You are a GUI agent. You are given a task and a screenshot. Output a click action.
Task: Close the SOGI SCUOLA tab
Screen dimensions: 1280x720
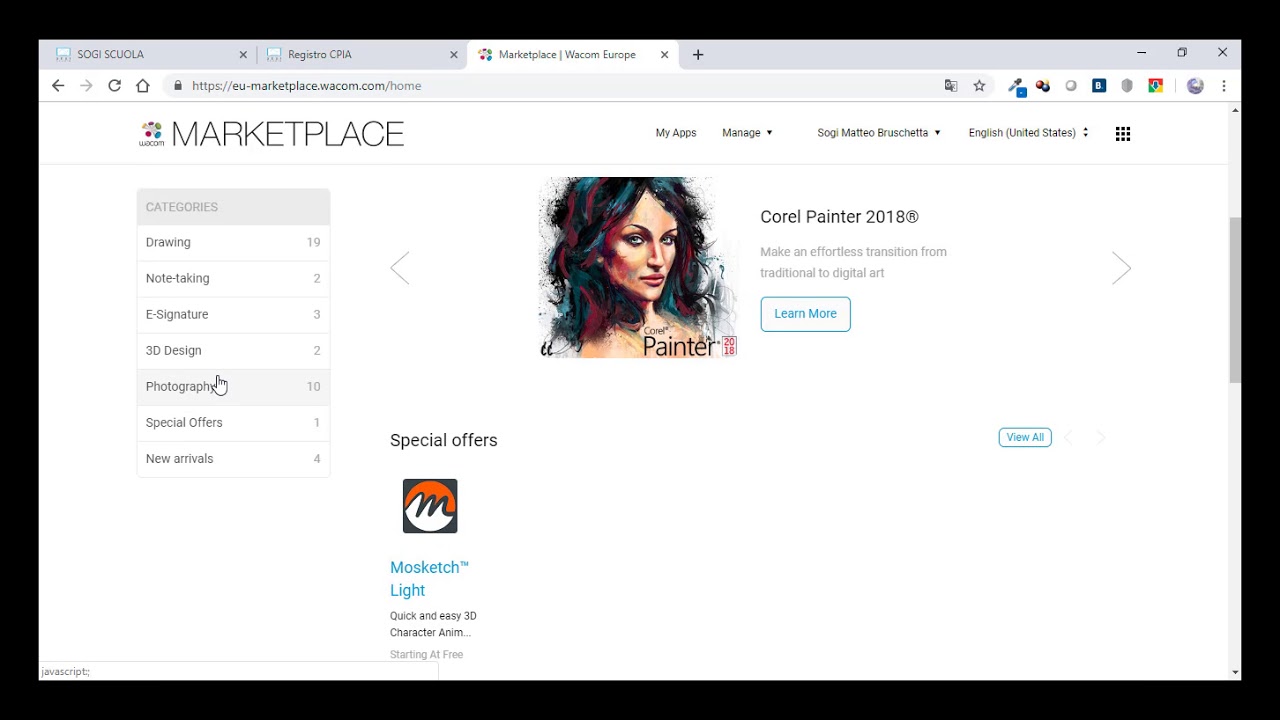point(243,55)
